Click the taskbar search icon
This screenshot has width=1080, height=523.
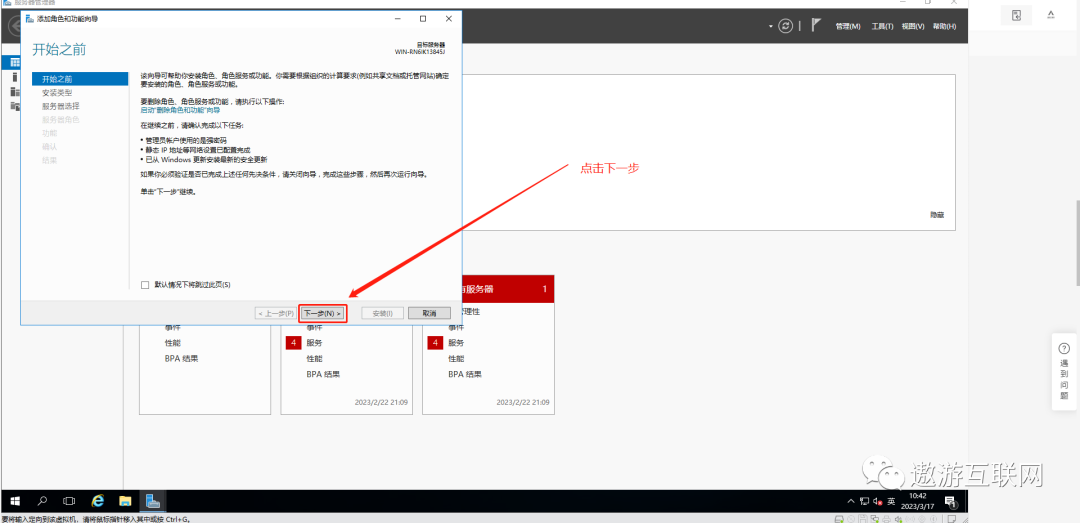click(x=42, y=501)
